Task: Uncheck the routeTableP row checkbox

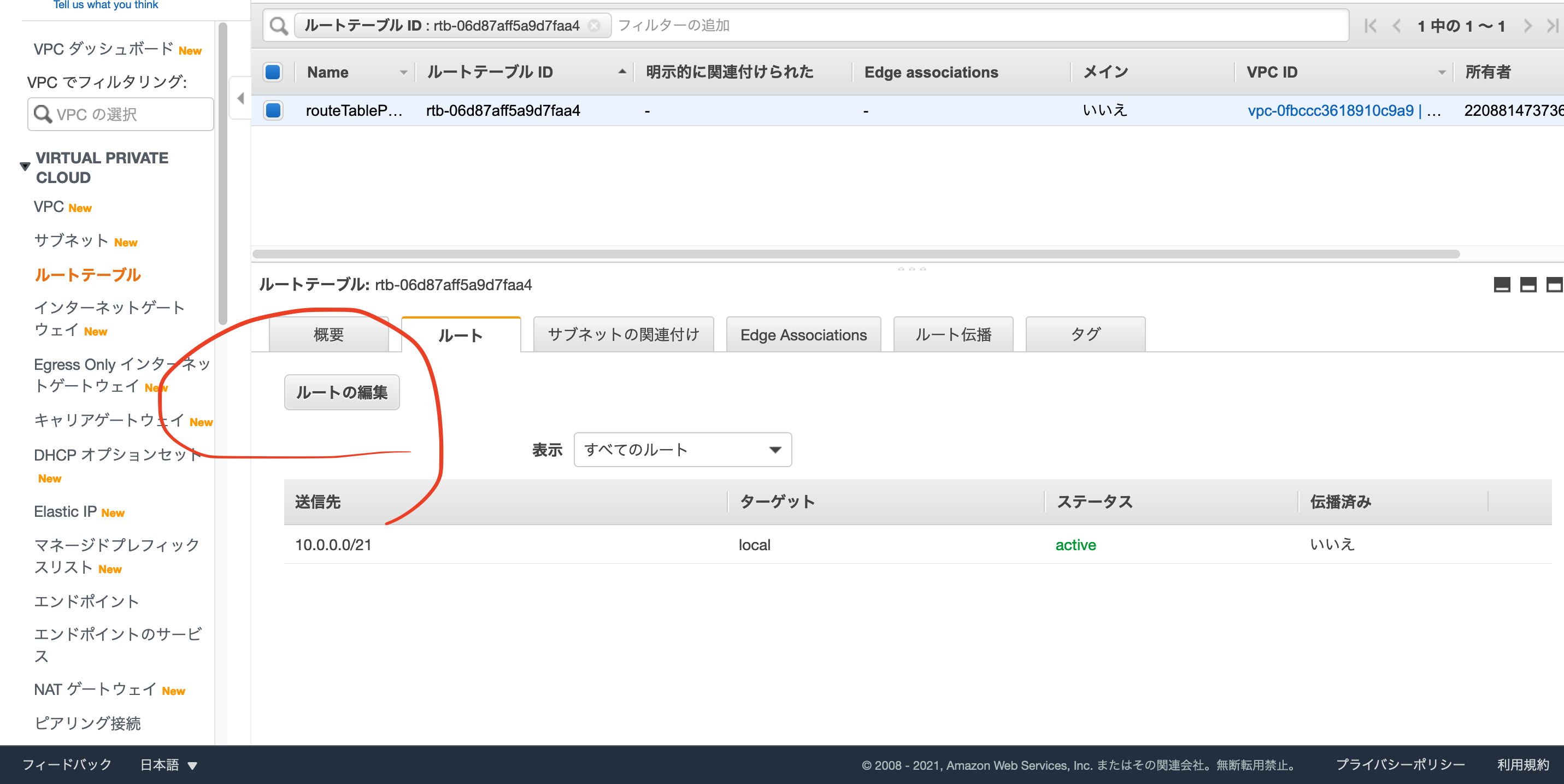Action: pyautogui.click(x=273, y=110)
